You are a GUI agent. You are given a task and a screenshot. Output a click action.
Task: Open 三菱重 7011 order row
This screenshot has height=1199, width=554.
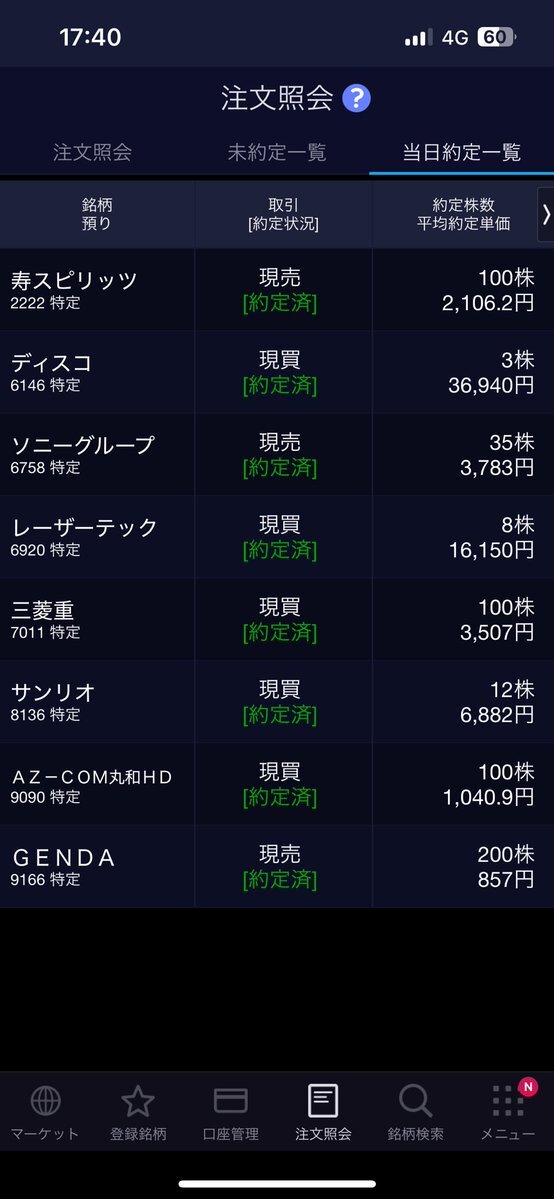277,620
